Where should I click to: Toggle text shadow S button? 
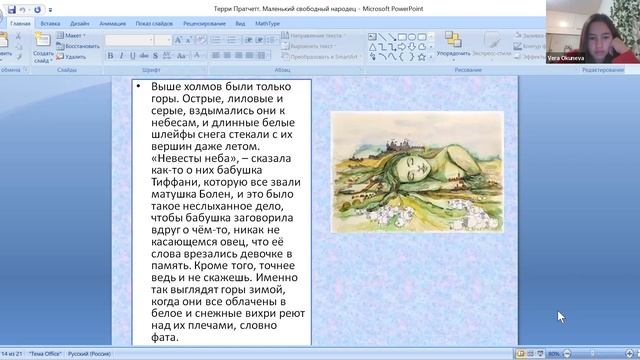point(155,56)
